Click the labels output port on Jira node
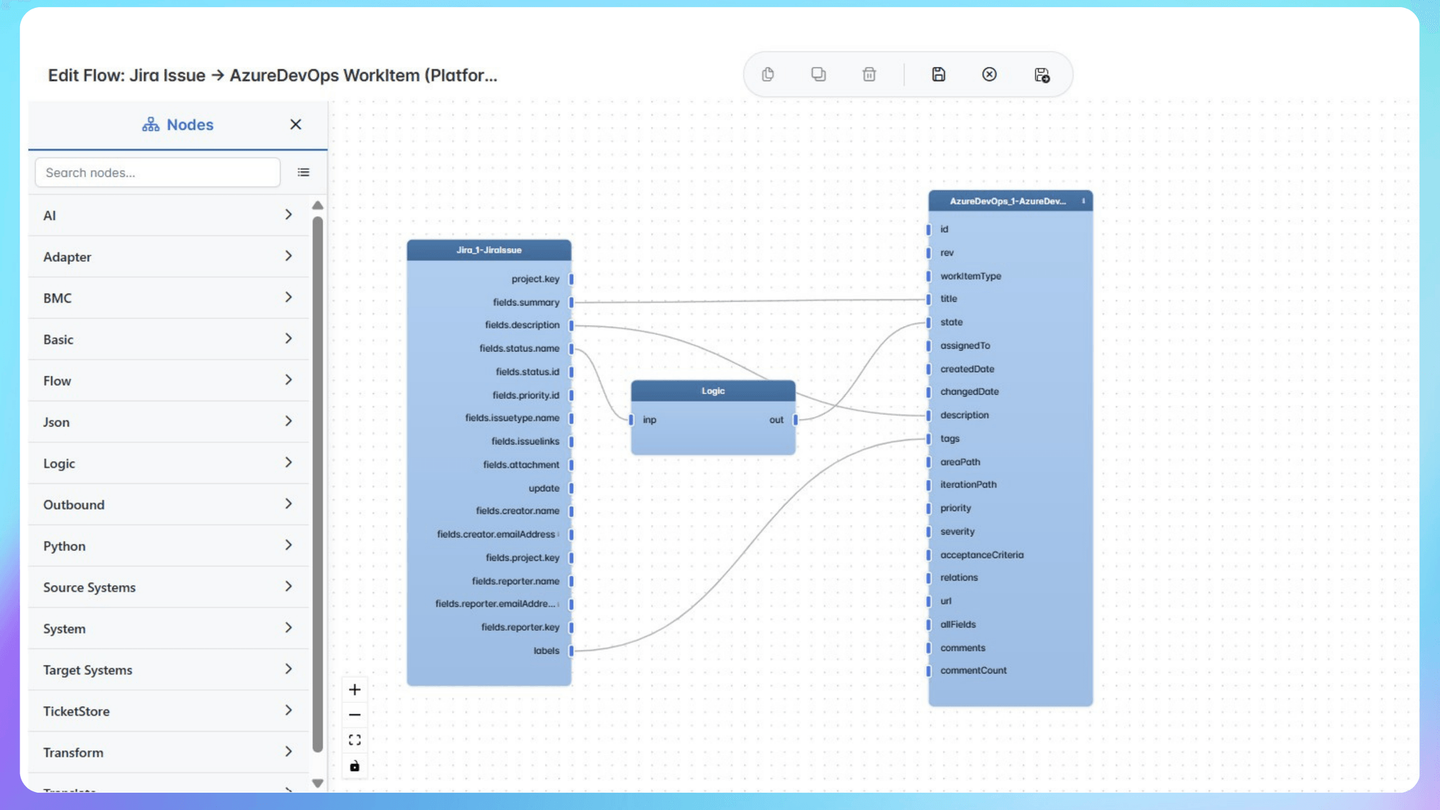The height and width of the screenshot is (810, 1440). pyautogui.click(x=571, y=651)
